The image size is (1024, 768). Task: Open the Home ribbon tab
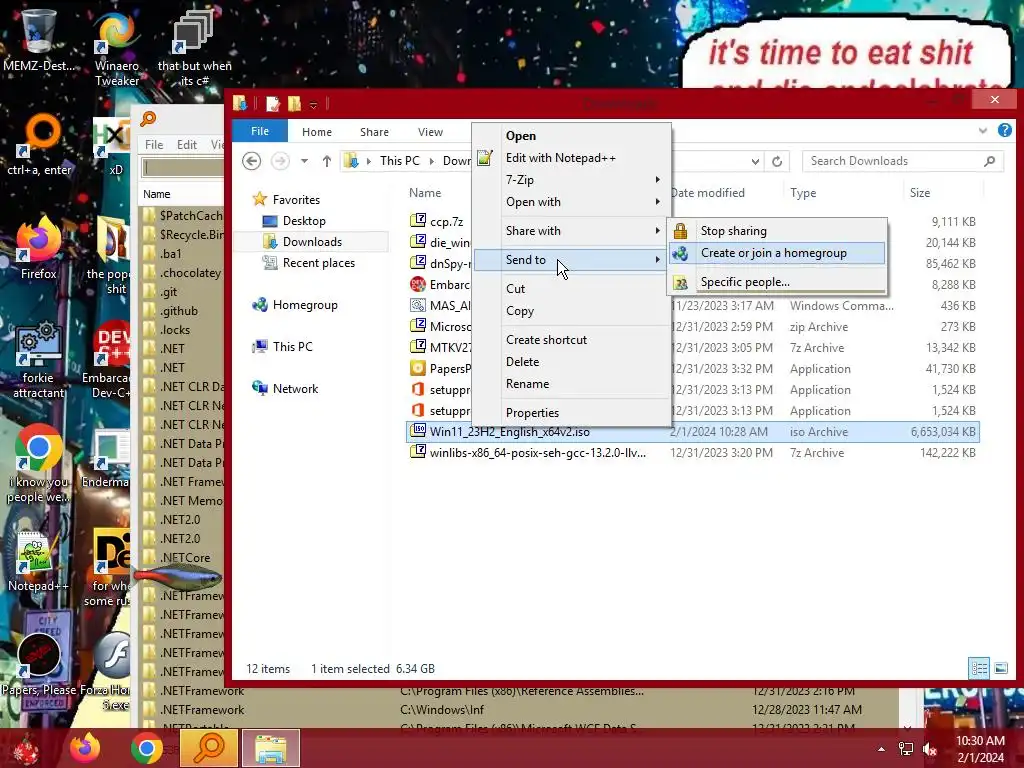317,132
